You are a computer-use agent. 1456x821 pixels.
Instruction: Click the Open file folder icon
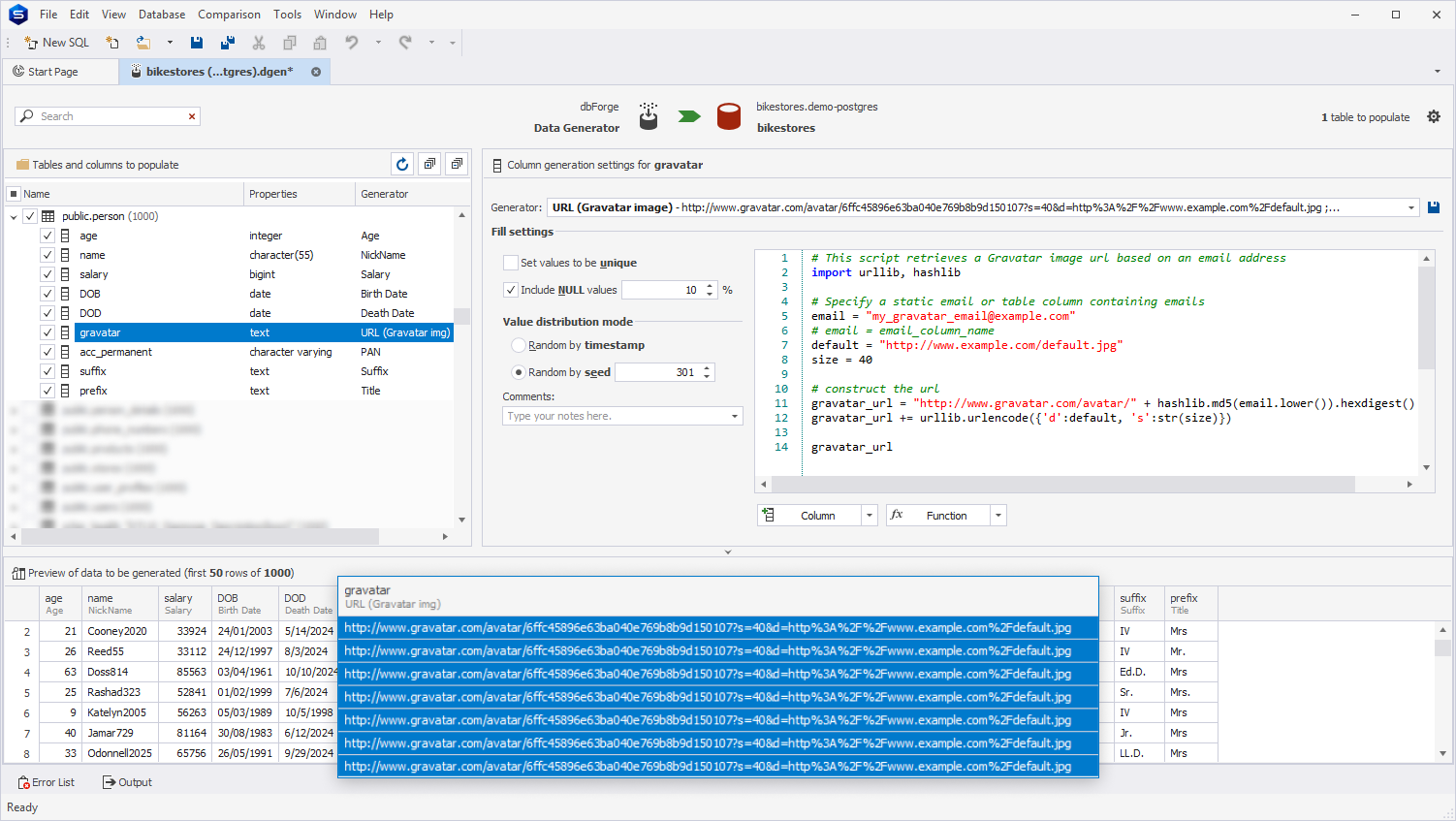tap(143, 43)
